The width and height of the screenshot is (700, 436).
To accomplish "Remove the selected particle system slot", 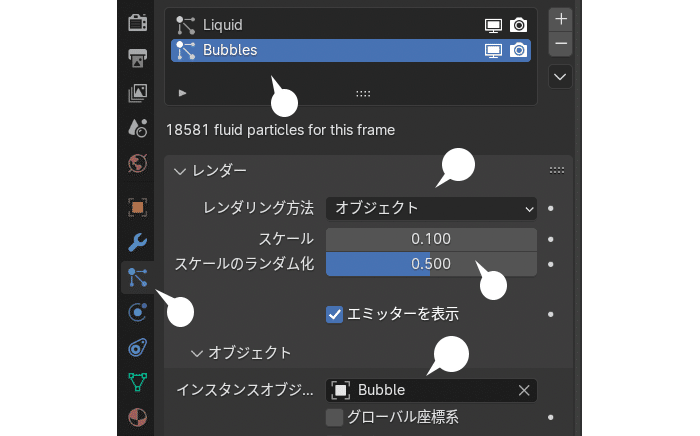I will 561,44.
